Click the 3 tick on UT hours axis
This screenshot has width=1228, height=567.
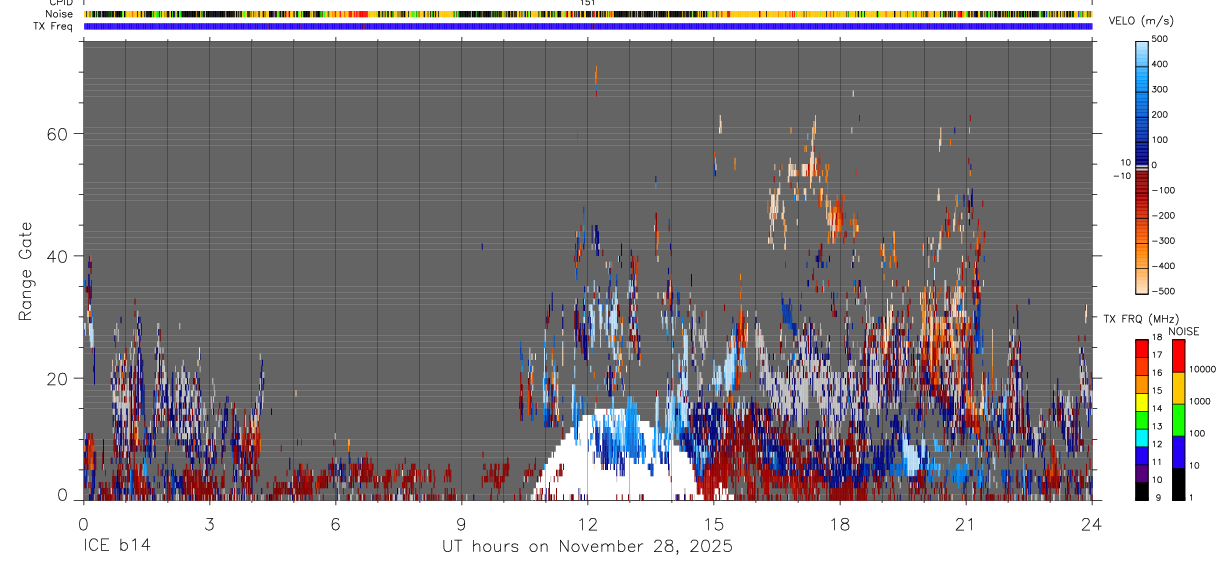coord(209,523)
